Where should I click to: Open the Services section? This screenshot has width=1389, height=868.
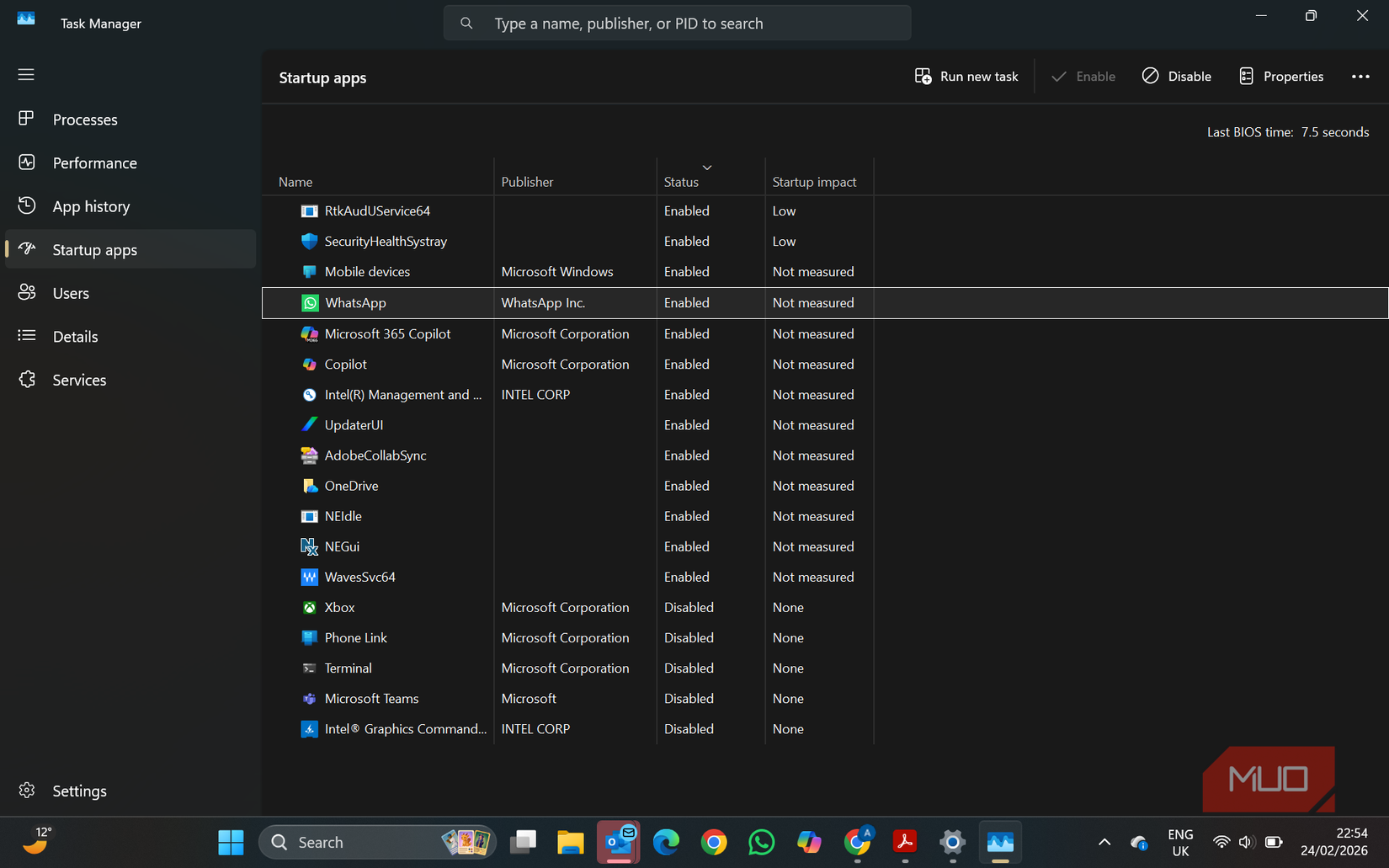(79, 380)
